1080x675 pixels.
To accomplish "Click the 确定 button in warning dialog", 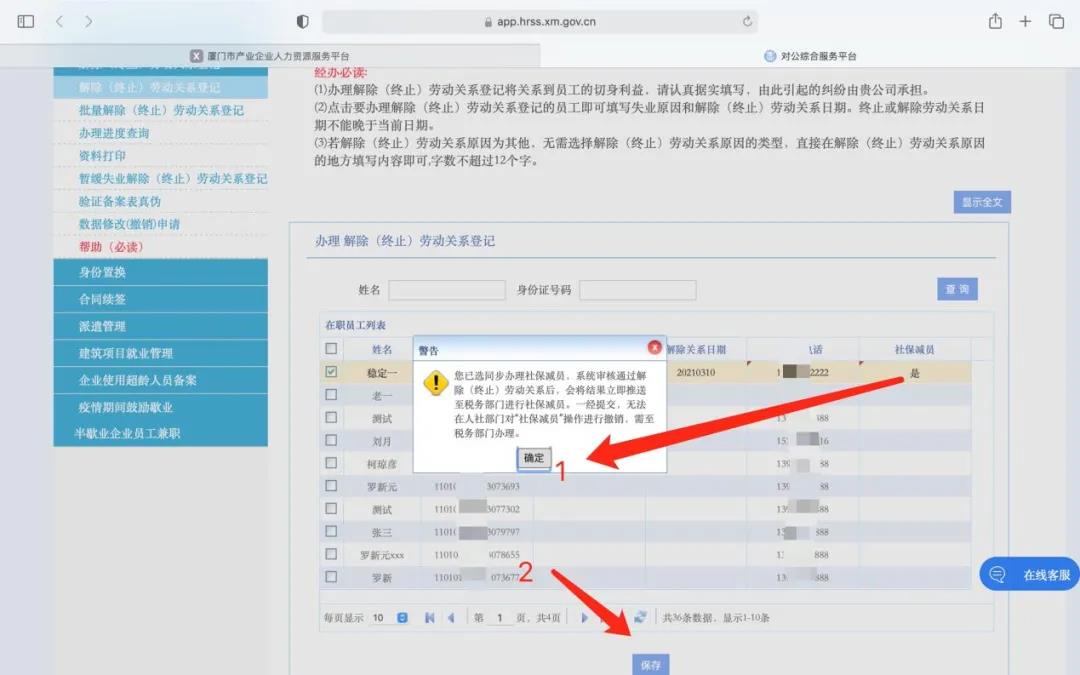I will coord(534,458).
